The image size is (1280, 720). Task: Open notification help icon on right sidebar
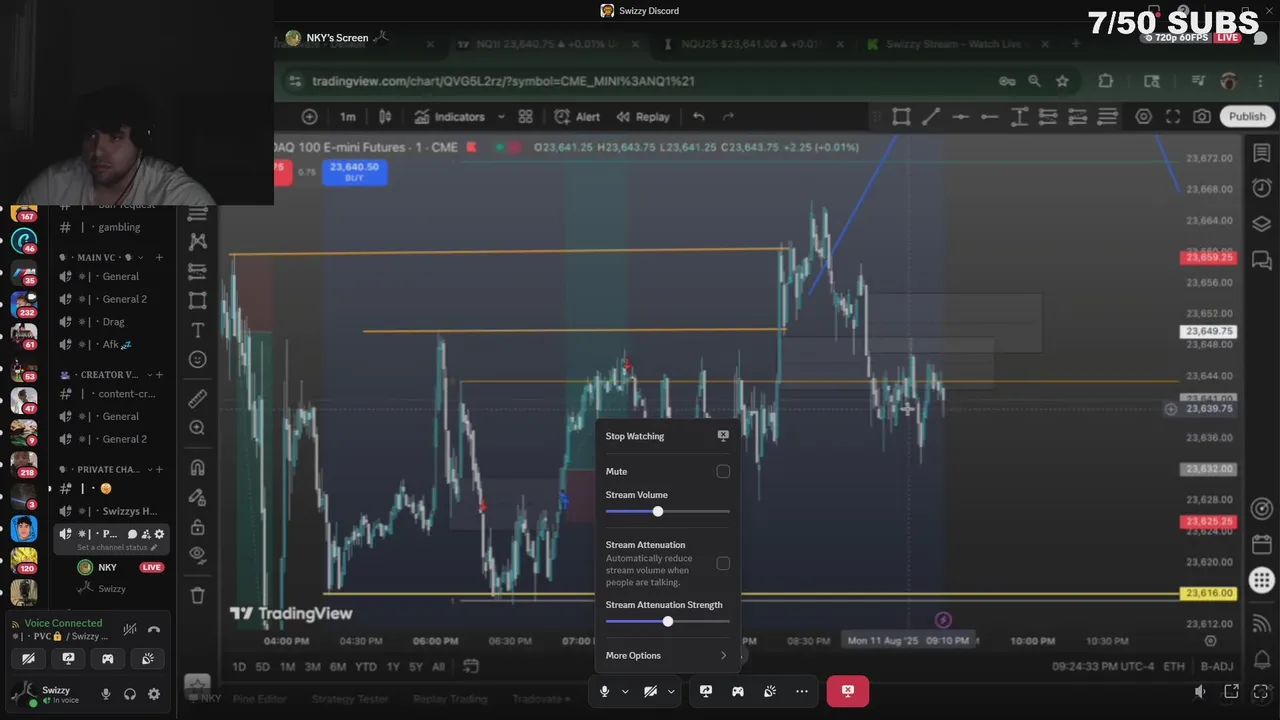point(1261,660)
